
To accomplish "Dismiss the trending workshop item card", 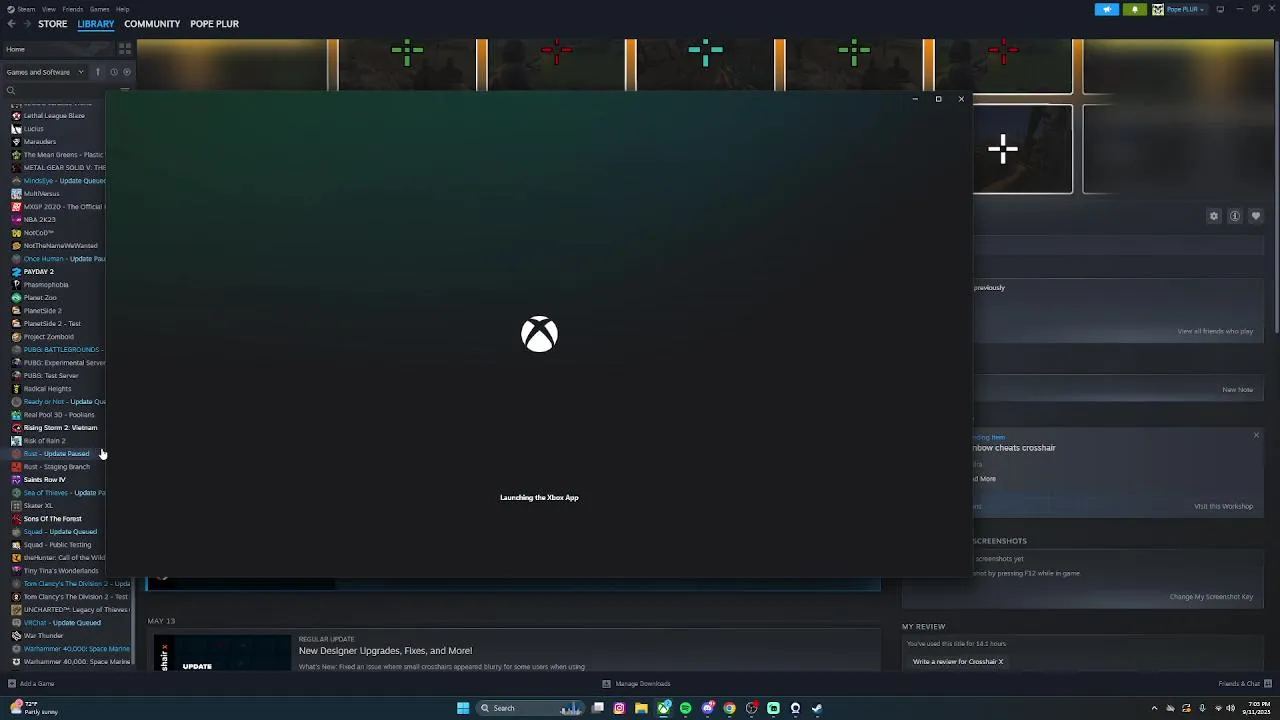I will (x=1256, y=435).
